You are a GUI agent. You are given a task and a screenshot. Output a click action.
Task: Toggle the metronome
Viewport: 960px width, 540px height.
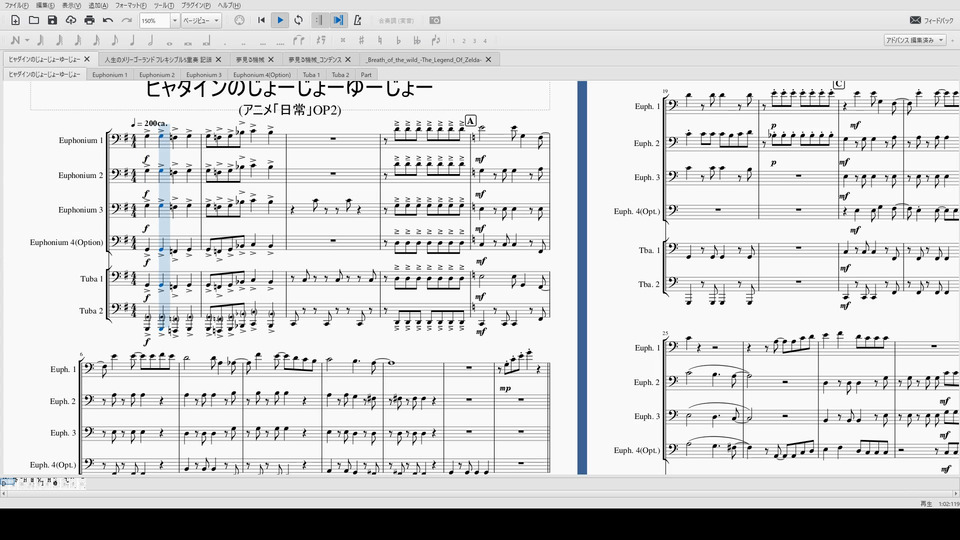(358, 20)
